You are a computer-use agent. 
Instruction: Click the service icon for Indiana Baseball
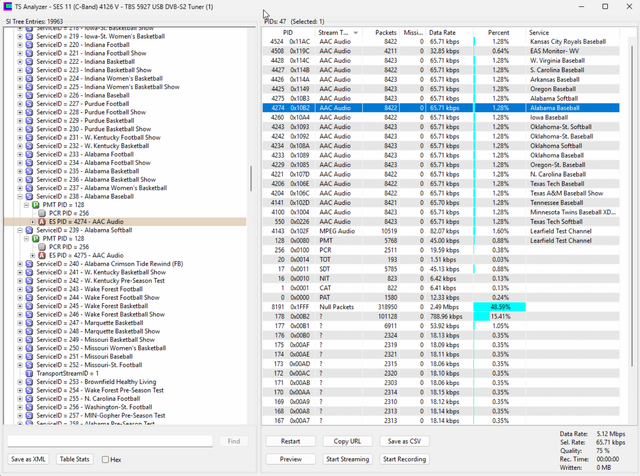click(29, 95)
